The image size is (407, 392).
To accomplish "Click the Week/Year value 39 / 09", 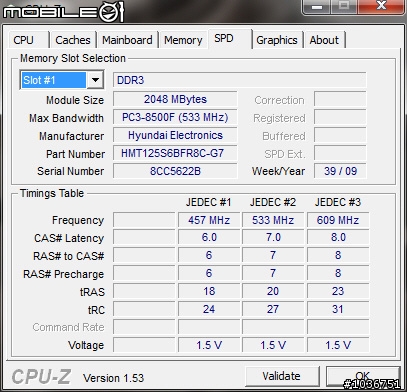I will pyautogui.click(x=340, y=171).
